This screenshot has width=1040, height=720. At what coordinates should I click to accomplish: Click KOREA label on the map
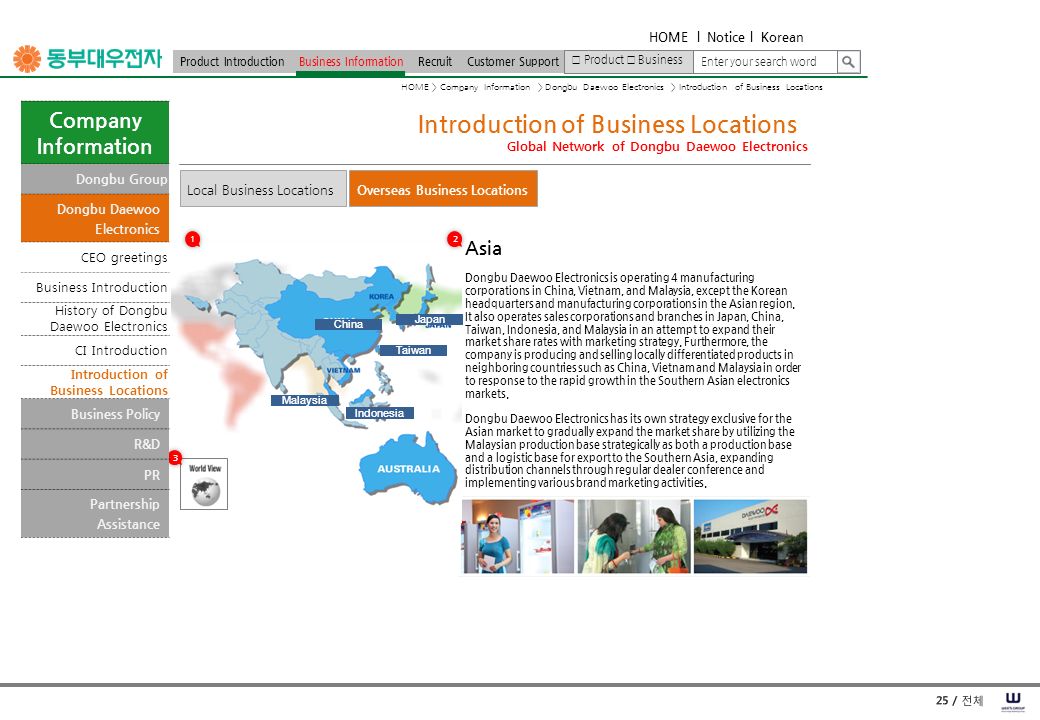point(381,296)
